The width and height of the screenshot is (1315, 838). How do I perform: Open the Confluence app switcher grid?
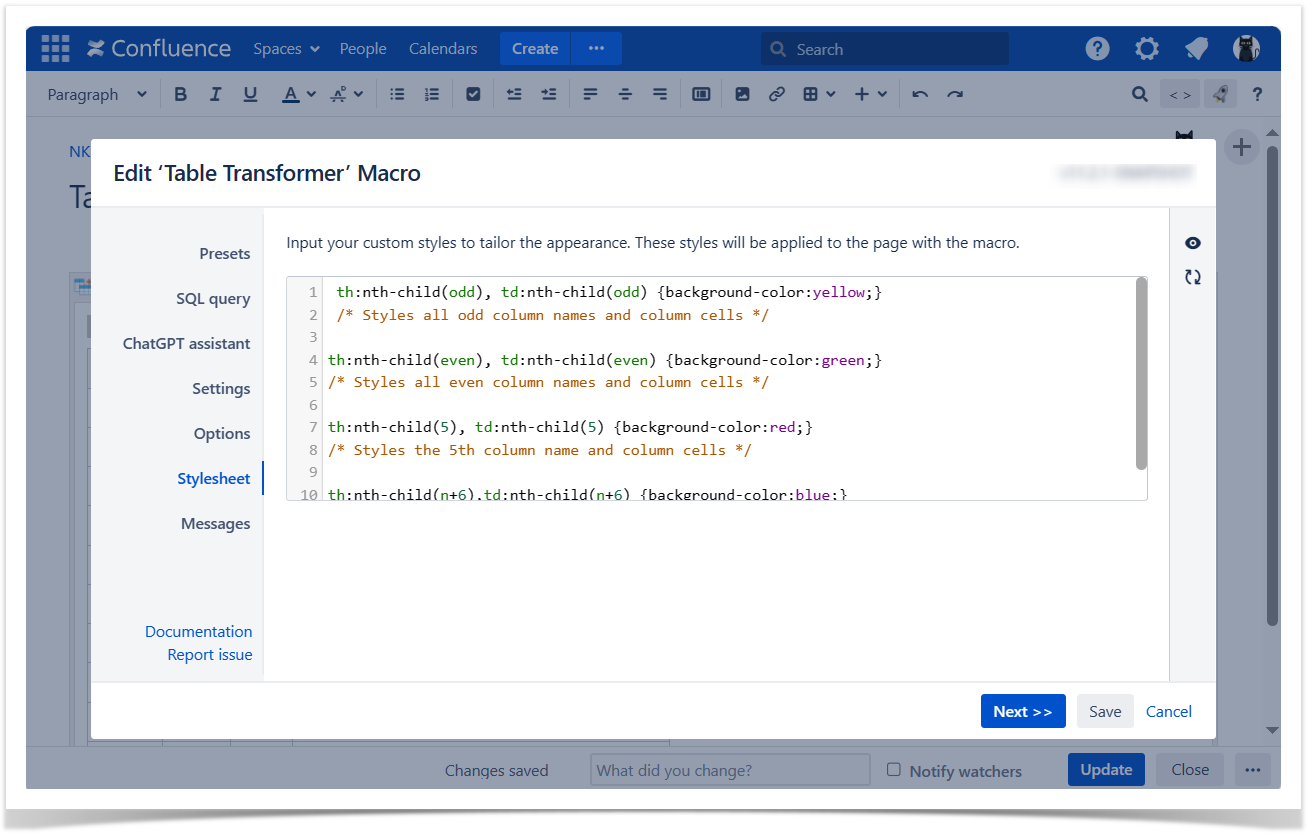click(x=55, y=48)
